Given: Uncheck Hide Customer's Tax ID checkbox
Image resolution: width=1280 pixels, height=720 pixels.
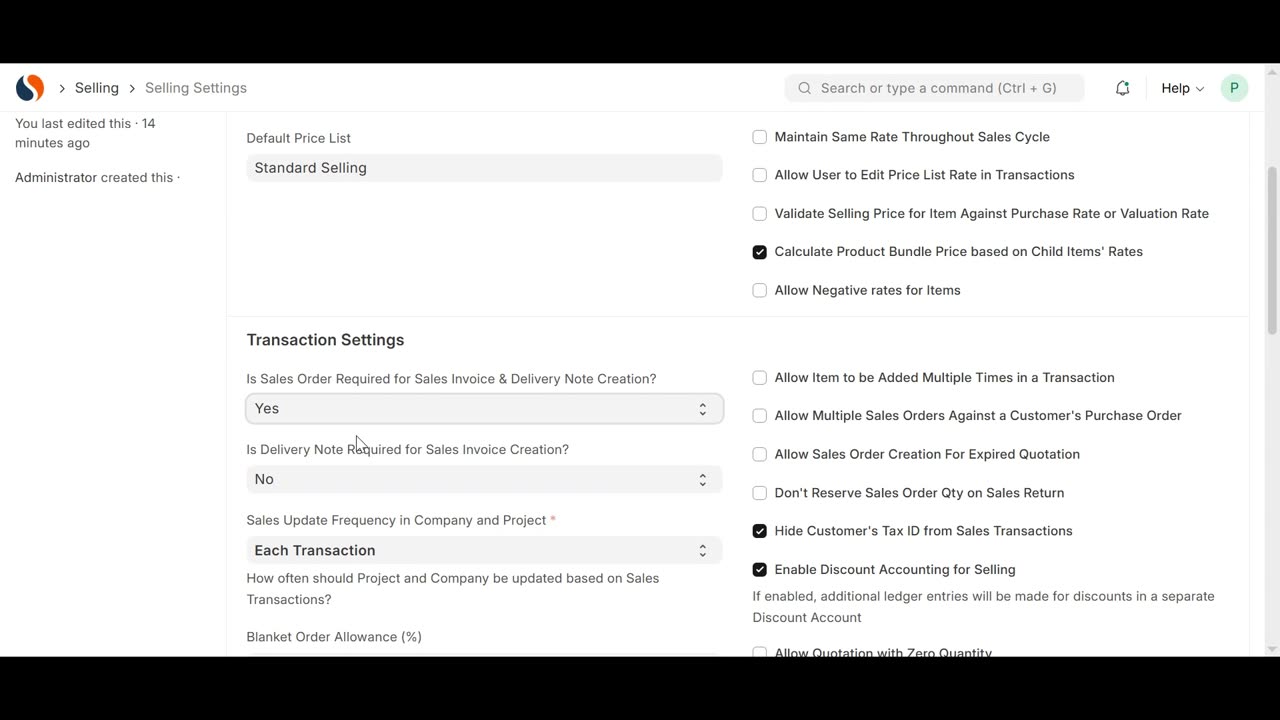Looking at the screenshot, I should click(759, 531).
